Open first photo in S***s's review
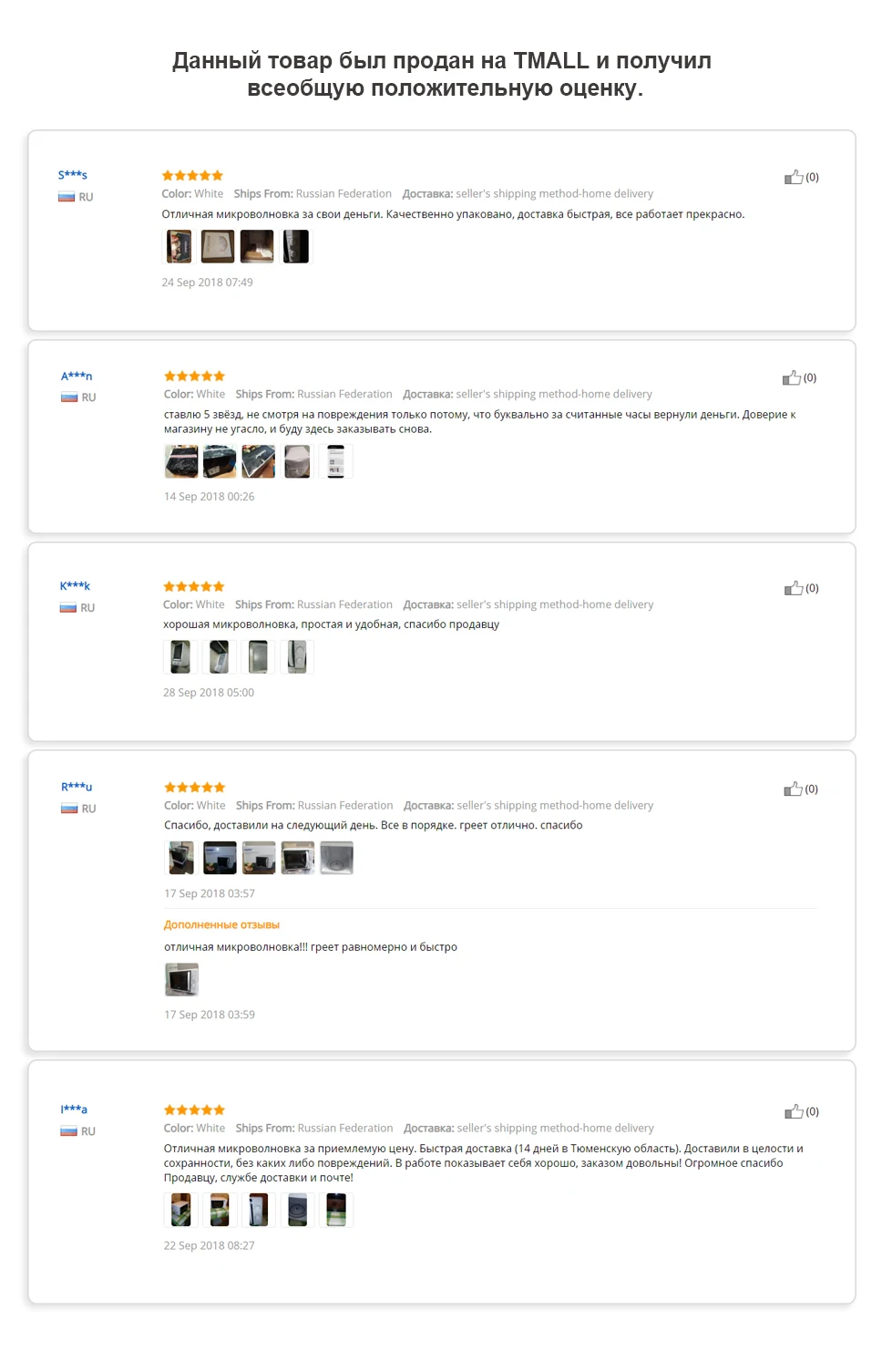The height and width of the screenshot is (1372, 882). pyautogui.click(x=179, y=246)
